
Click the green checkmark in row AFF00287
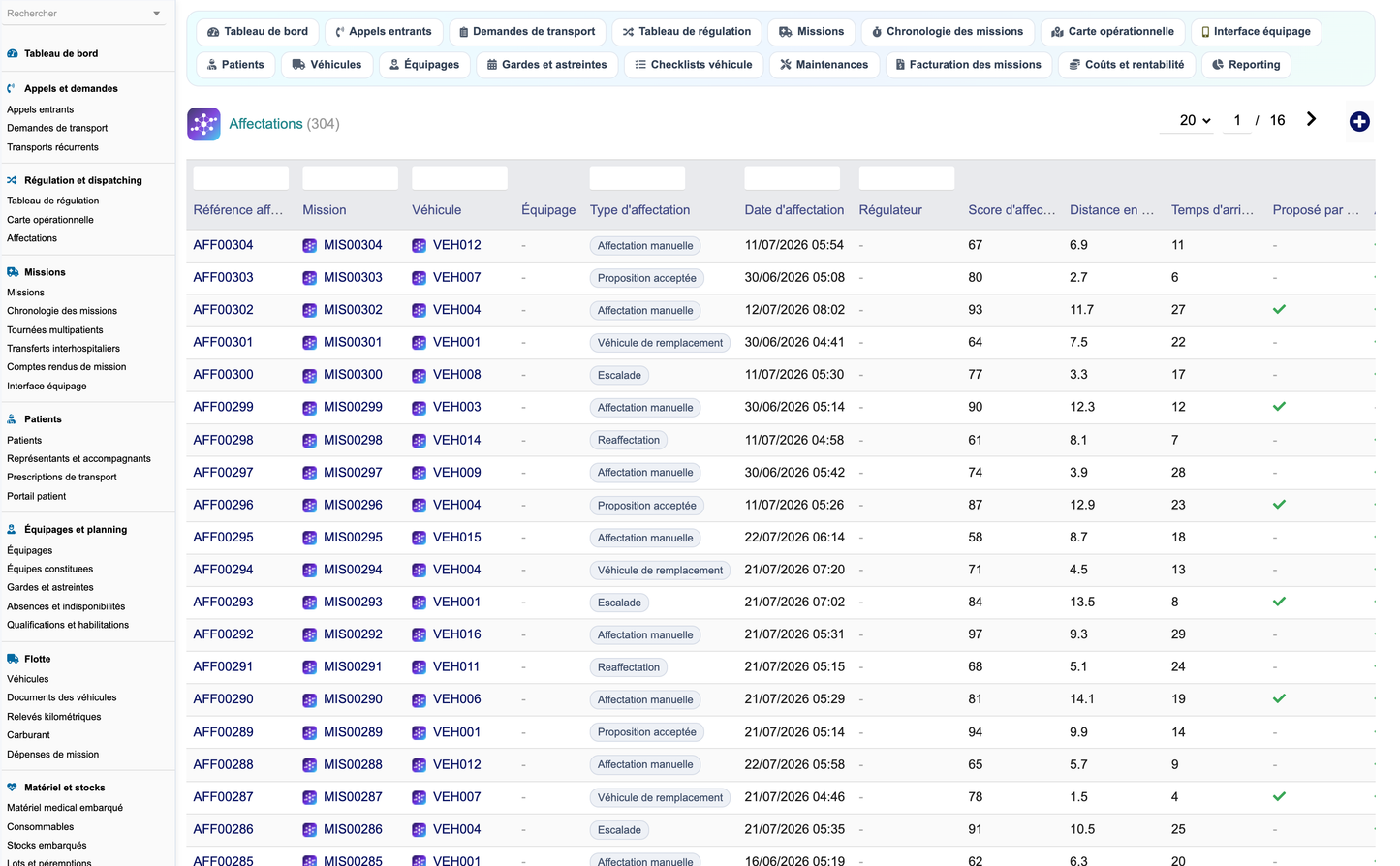pos(1279,796)
